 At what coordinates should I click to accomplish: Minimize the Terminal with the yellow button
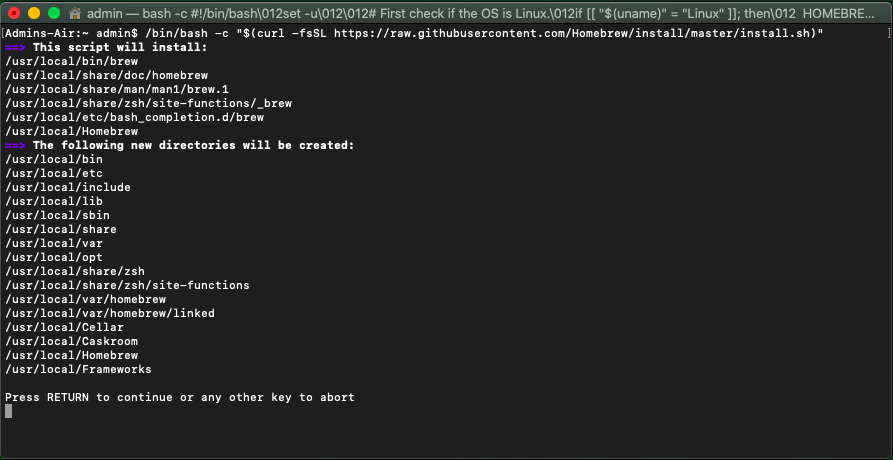[33, 14]
